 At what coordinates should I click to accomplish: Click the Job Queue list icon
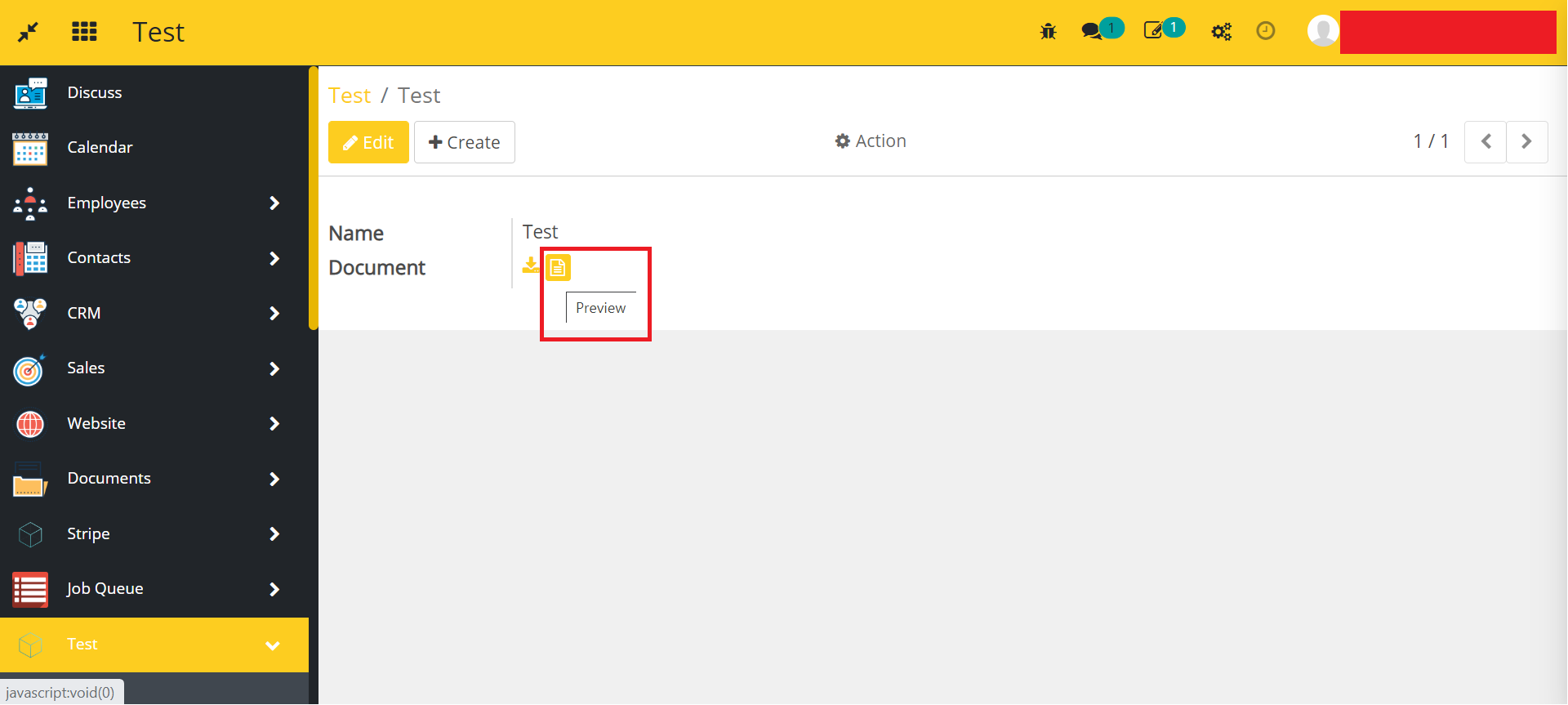(x=30, y=589)
